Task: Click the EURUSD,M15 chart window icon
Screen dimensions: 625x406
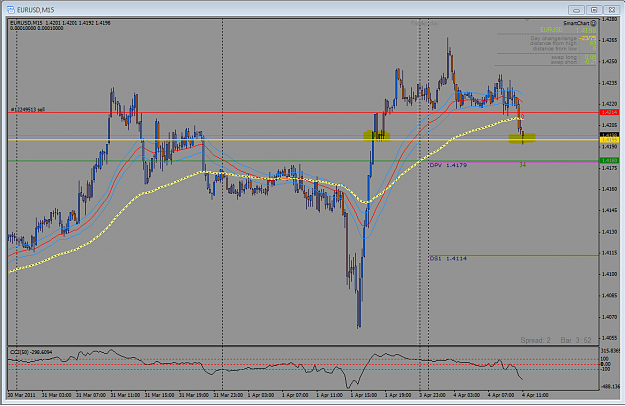Action: point(11,9)
